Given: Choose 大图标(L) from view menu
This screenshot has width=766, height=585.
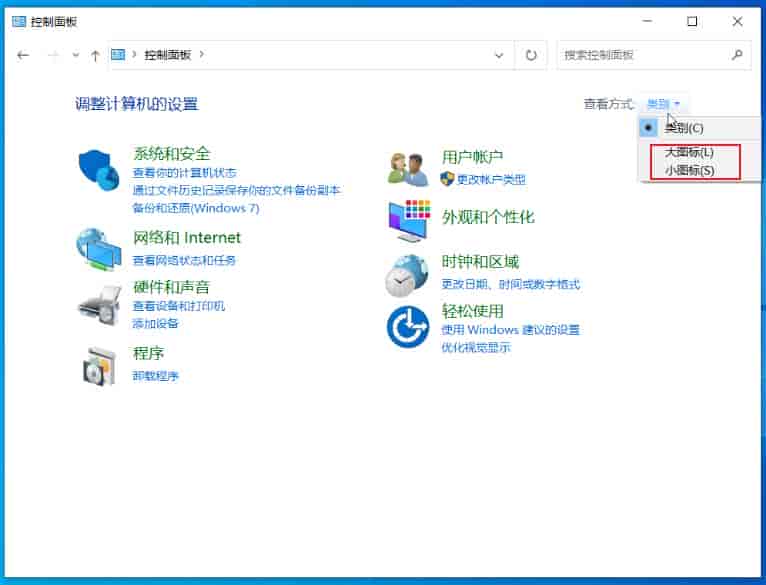Looking at the screenshot, I should tap(689, 152).
